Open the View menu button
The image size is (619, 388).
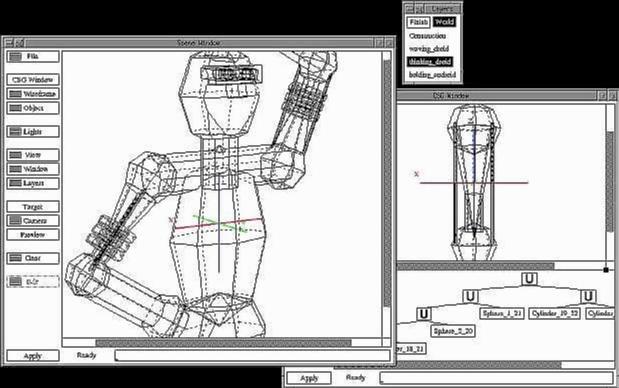pos(33,155)
